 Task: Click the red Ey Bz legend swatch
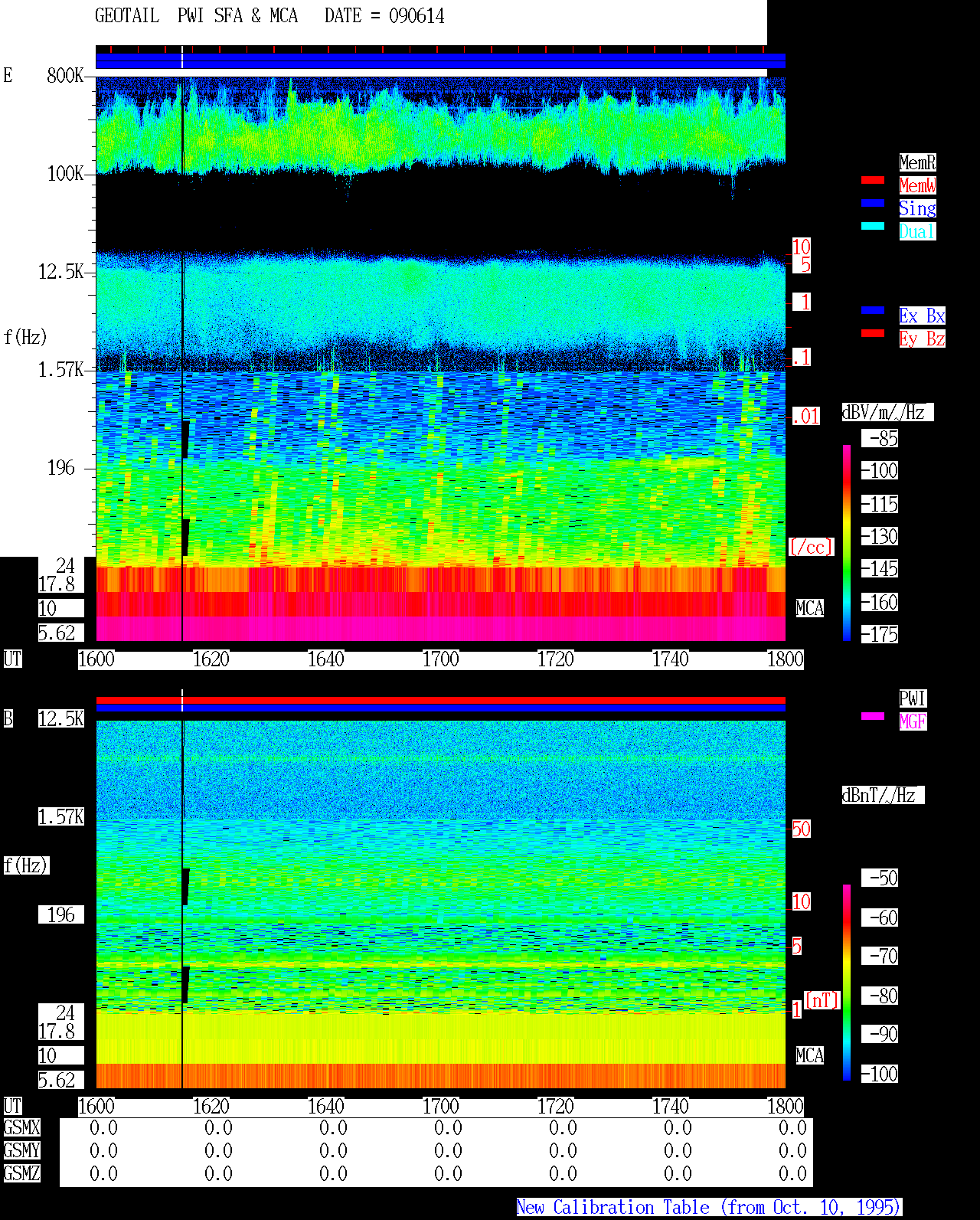873,333
